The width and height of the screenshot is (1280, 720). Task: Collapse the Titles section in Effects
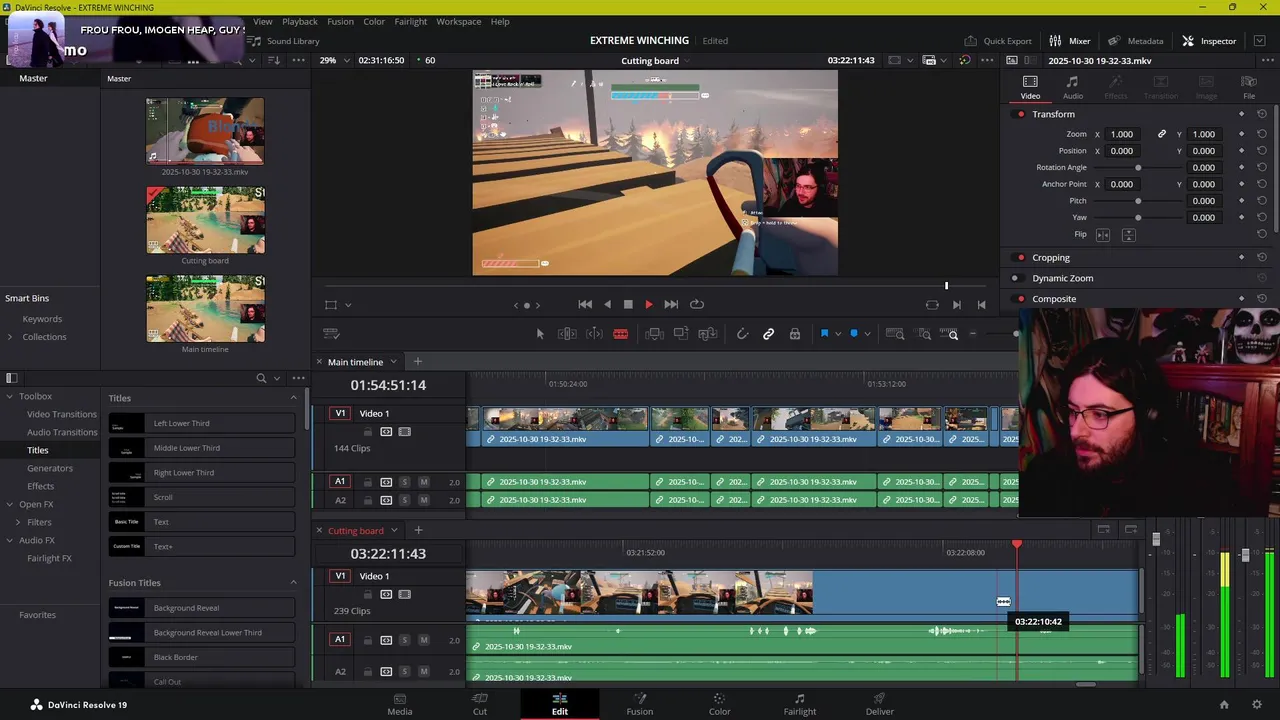click(293, 398)
